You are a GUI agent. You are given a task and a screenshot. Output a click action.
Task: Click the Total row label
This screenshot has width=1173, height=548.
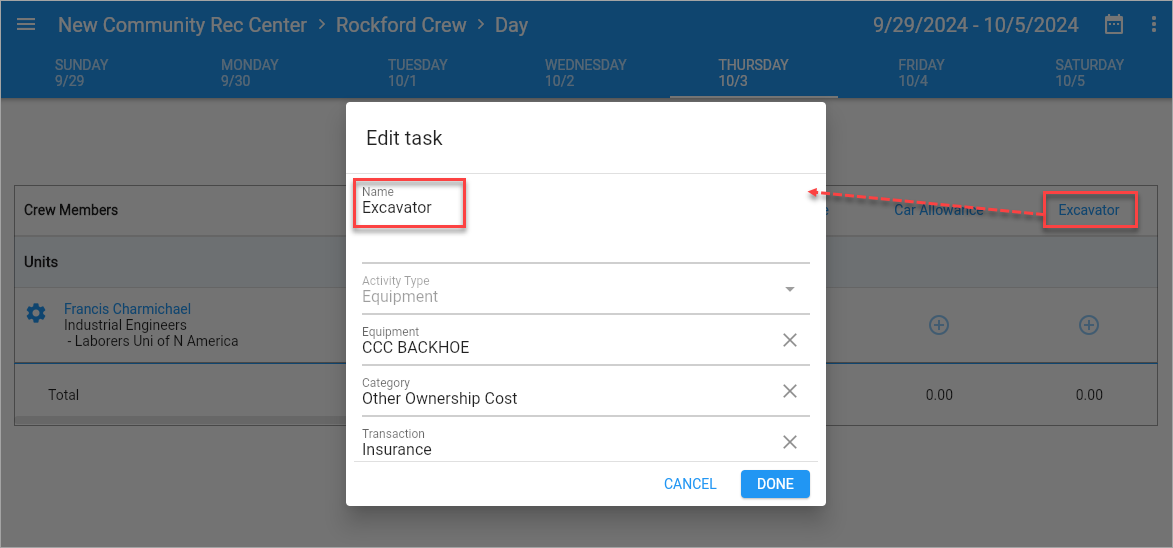(64, 395)
